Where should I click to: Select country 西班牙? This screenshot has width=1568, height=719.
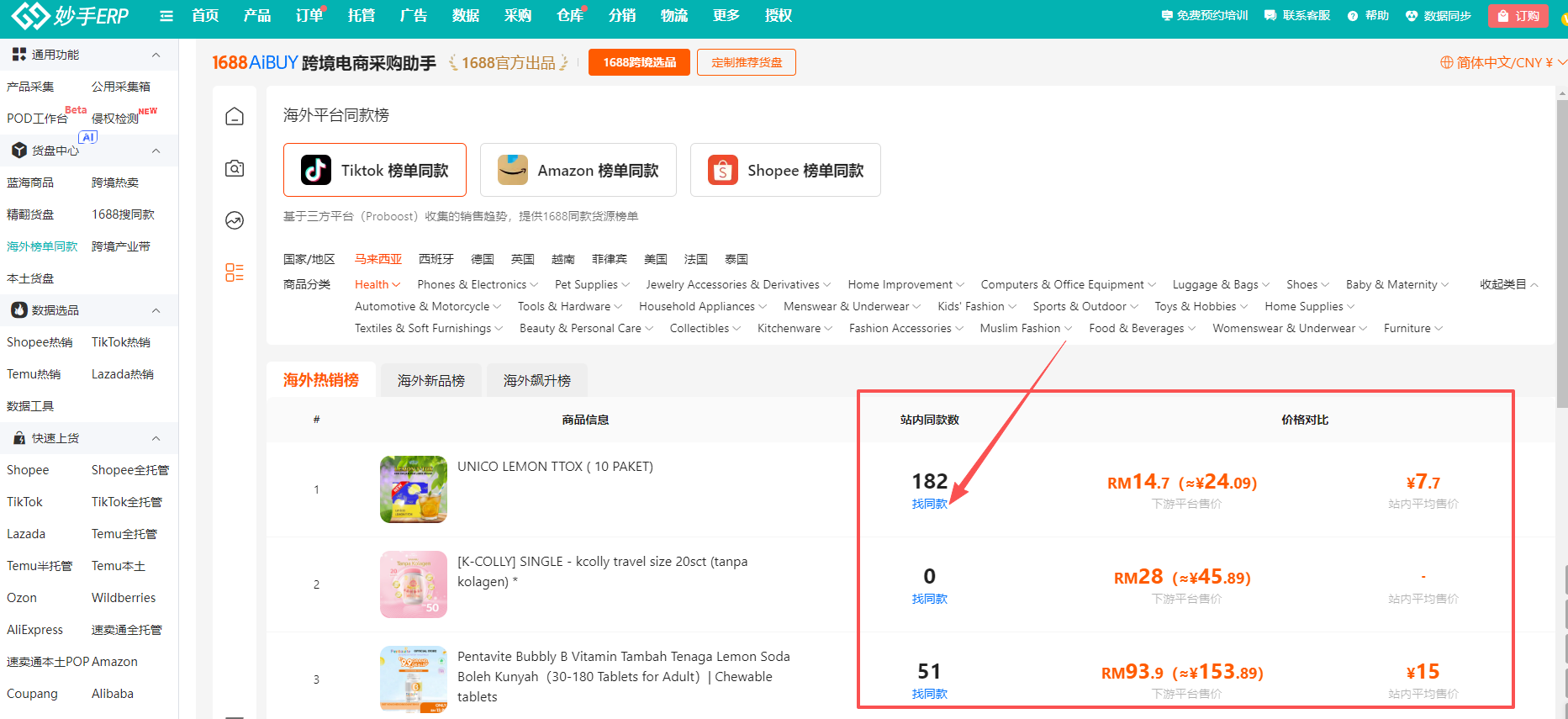[x=436, y=259]
